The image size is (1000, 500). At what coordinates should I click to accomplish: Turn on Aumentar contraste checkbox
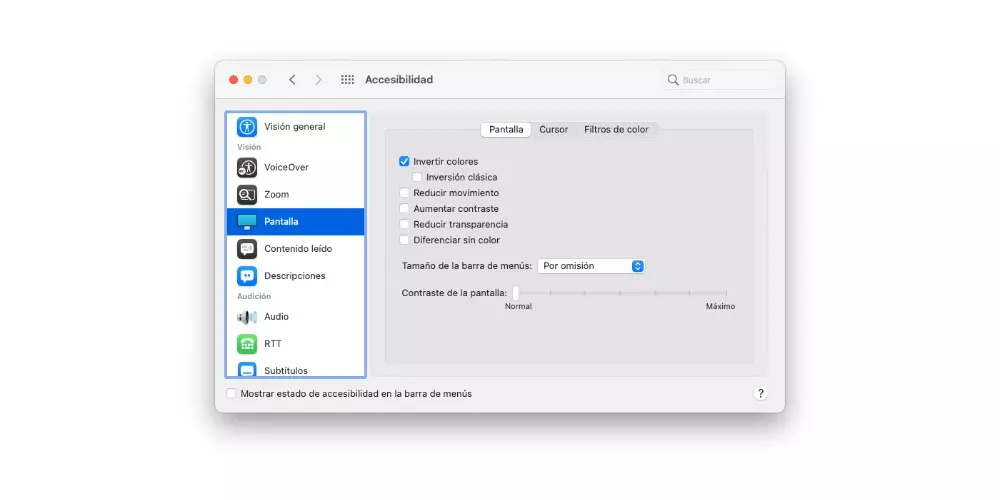pyautogui.click(x=405, y=209)
